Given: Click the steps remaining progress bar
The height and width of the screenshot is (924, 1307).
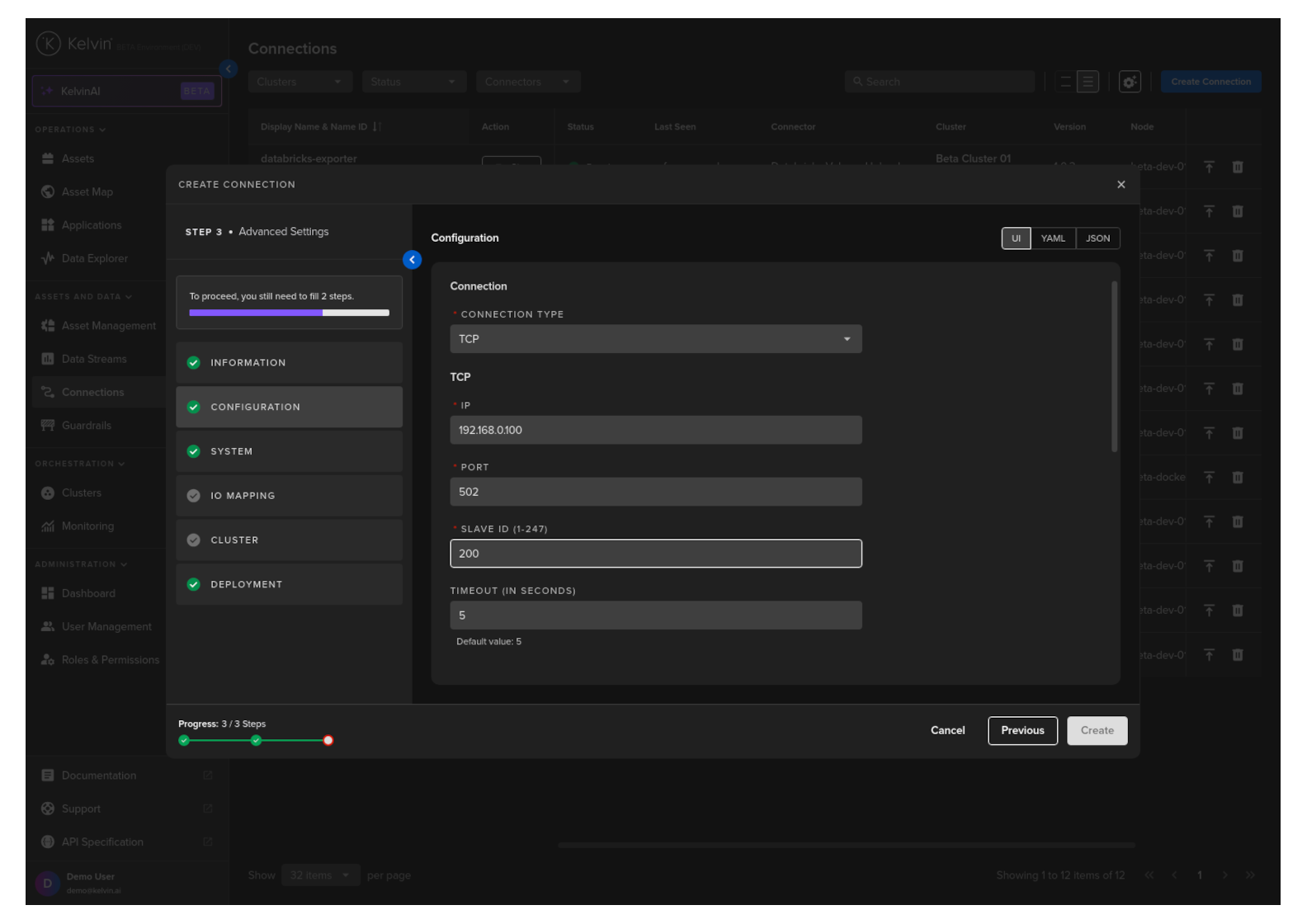Looking at the screenshot, I should point(289,313).
